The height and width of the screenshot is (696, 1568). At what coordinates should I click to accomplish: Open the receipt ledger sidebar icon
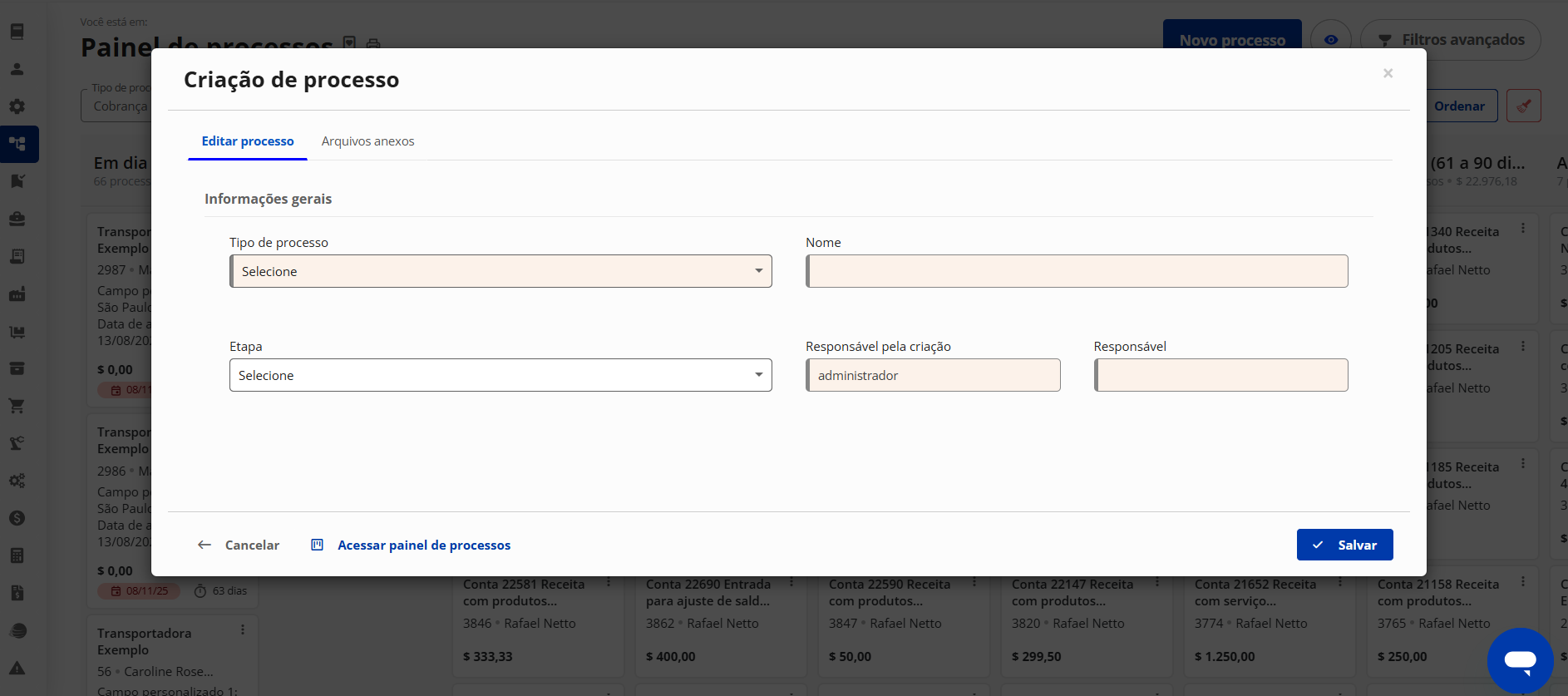17,256
